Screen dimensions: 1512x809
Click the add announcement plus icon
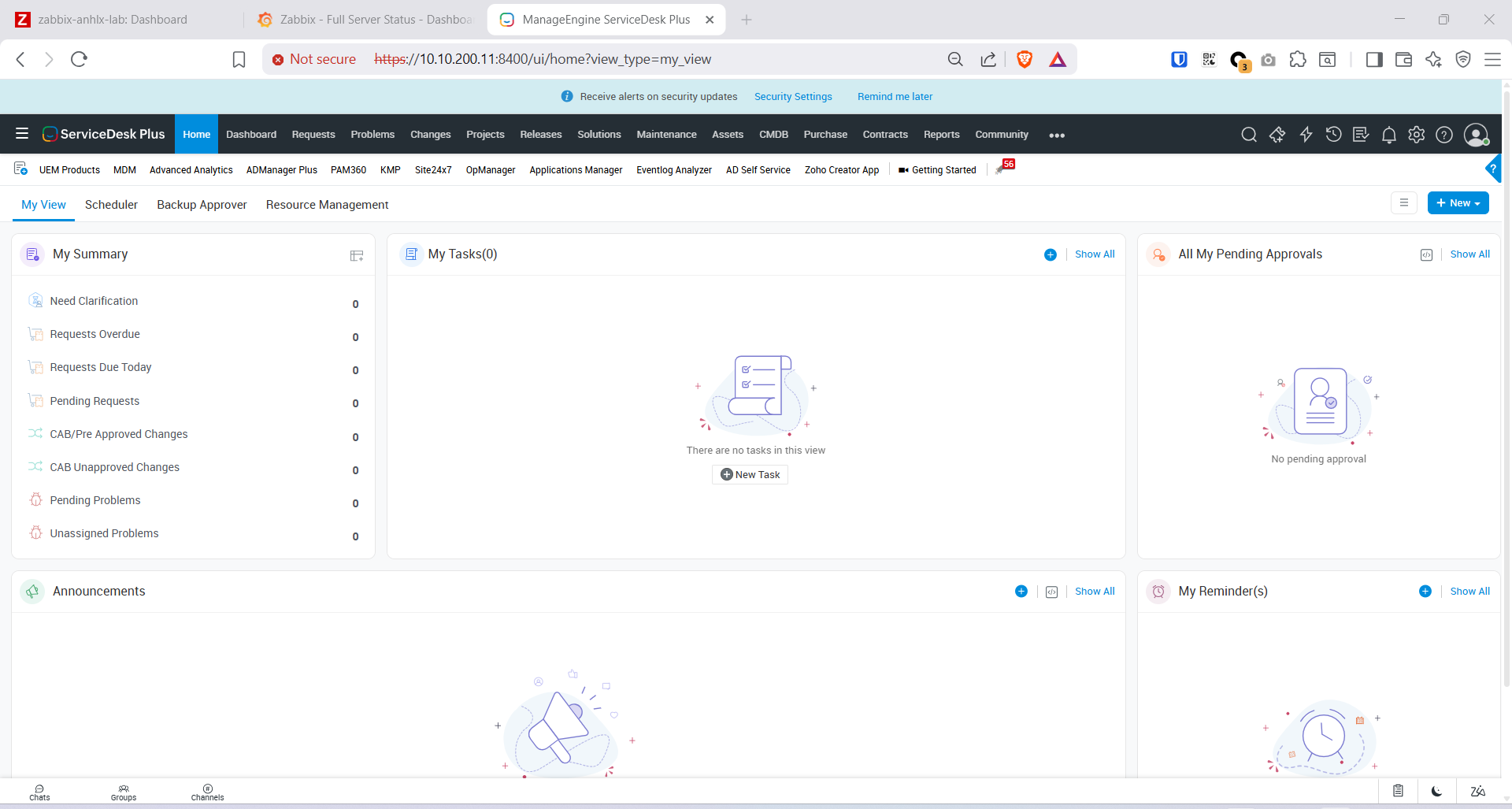click(x=1021, y=592)
